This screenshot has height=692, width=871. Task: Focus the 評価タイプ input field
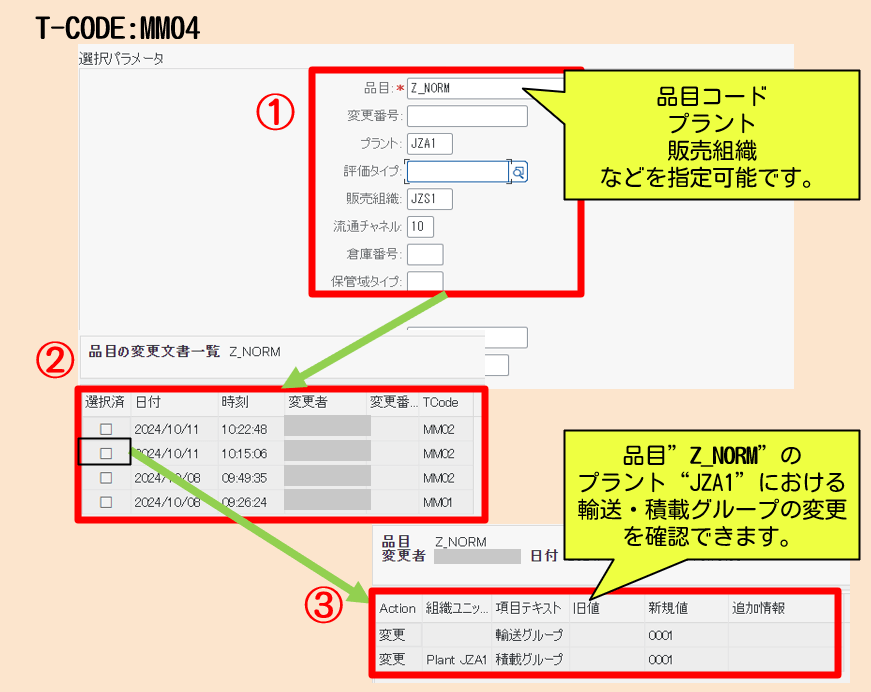458,172
